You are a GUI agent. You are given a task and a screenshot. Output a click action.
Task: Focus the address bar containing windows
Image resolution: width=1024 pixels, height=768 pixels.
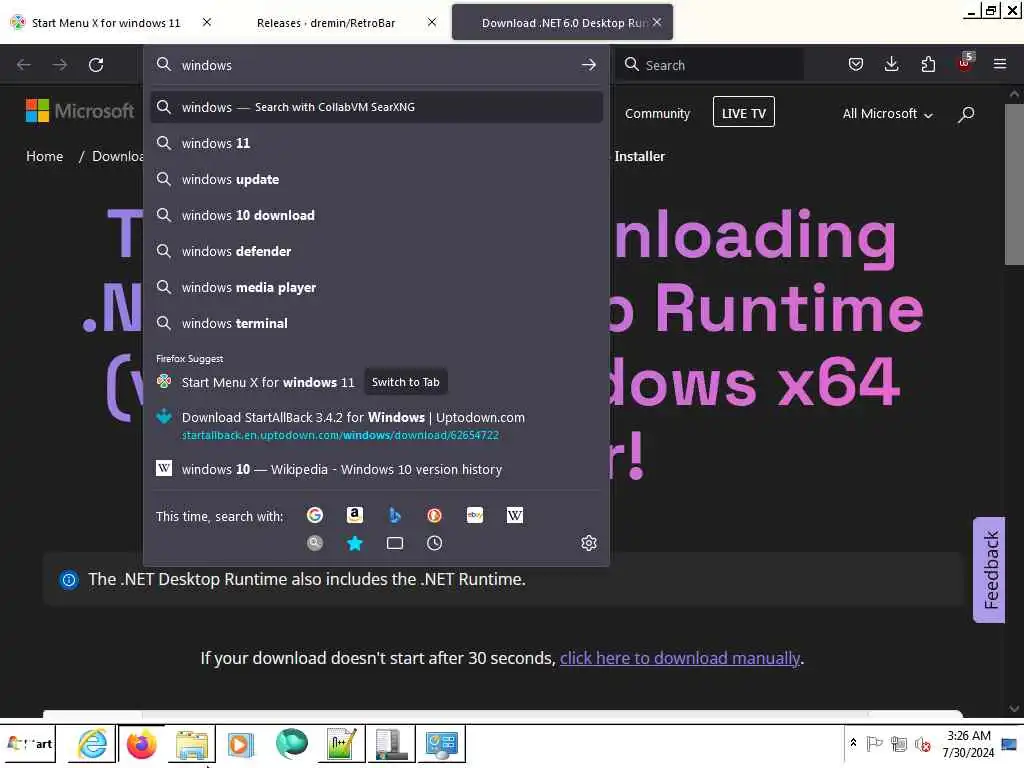pyautogui.click(x=376, y=65)
